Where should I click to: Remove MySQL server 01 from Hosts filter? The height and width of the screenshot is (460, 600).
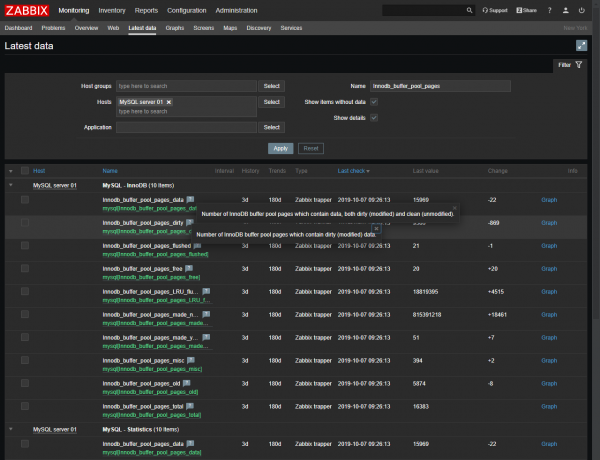tap(169, 102)
